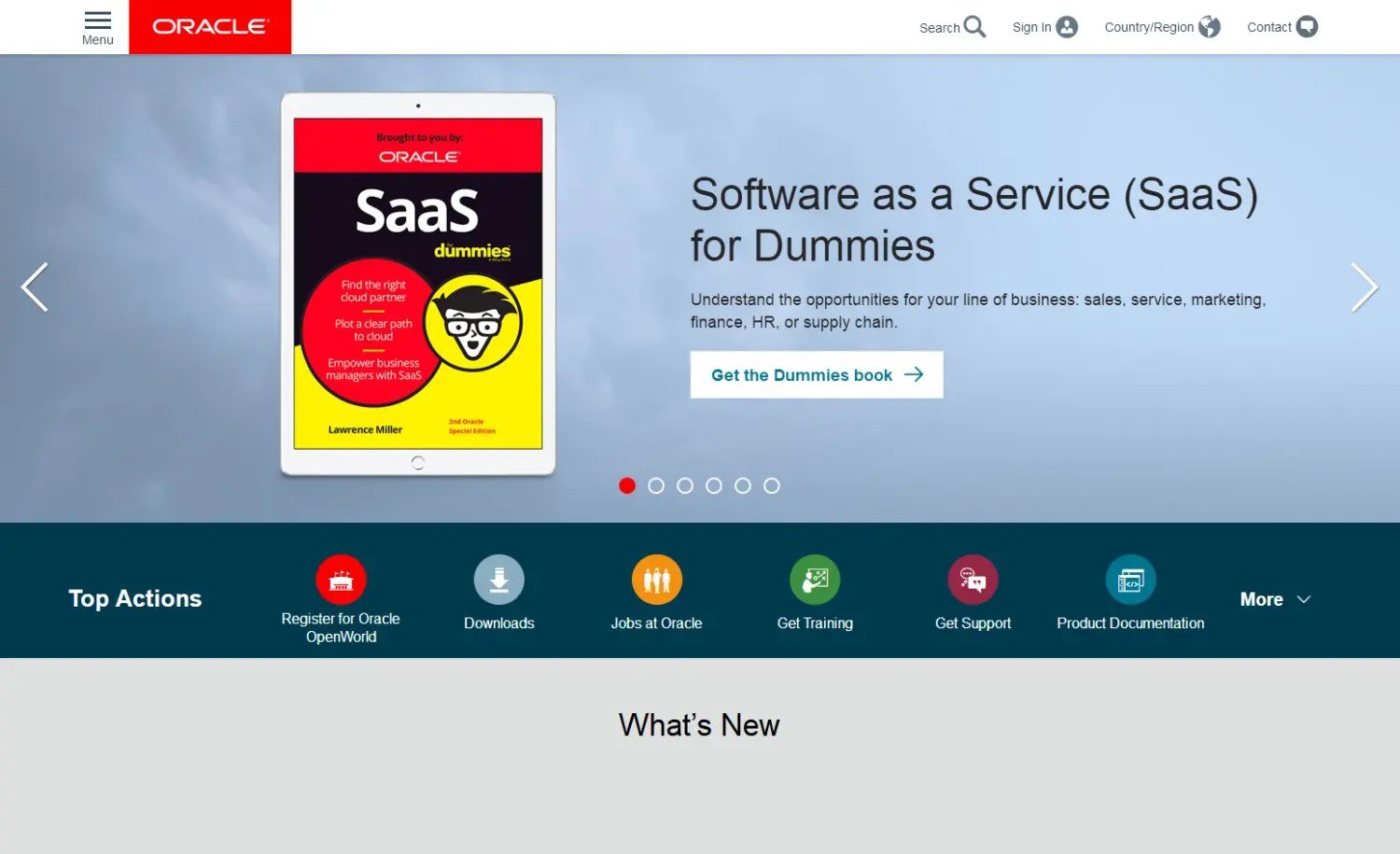Click the Get Support text link
Screen dimensions: 1400x854
(x=973, y=623)
